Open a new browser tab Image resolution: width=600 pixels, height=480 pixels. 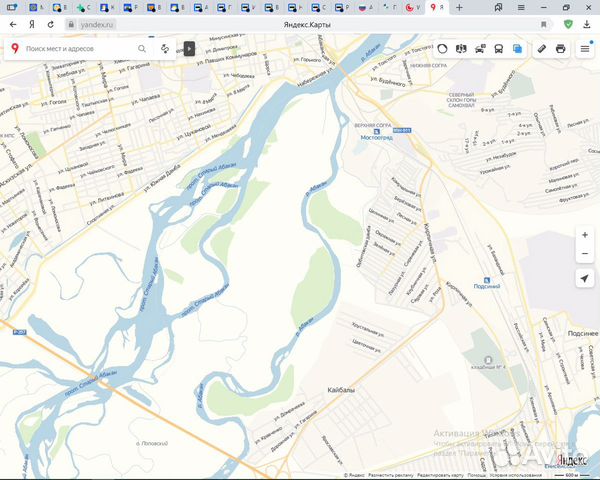click(x=460, y=7)
